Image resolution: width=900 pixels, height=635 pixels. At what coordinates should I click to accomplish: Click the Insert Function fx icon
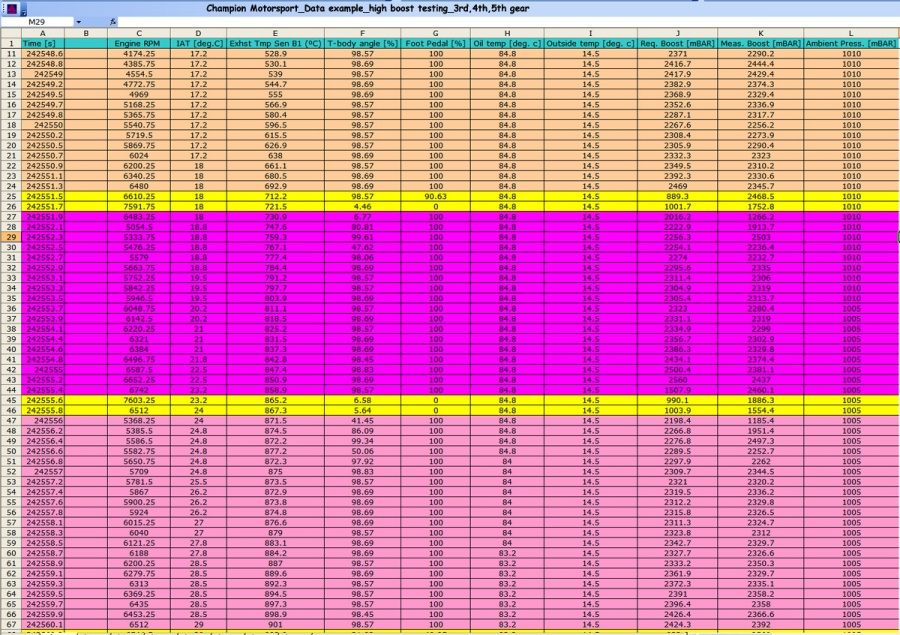pos(112,22)
